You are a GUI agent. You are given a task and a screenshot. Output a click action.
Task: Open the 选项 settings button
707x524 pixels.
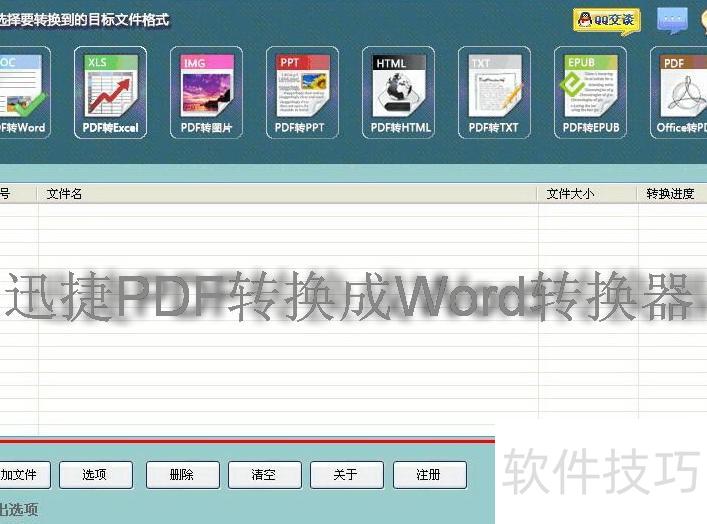tap(96, 475)
